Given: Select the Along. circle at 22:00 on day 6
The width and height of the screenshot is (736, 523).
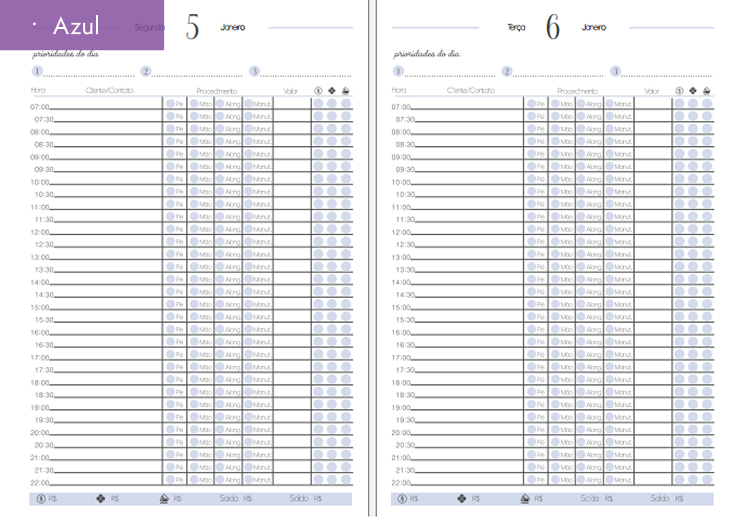Looking at the screenshot, I should point(581,480).
